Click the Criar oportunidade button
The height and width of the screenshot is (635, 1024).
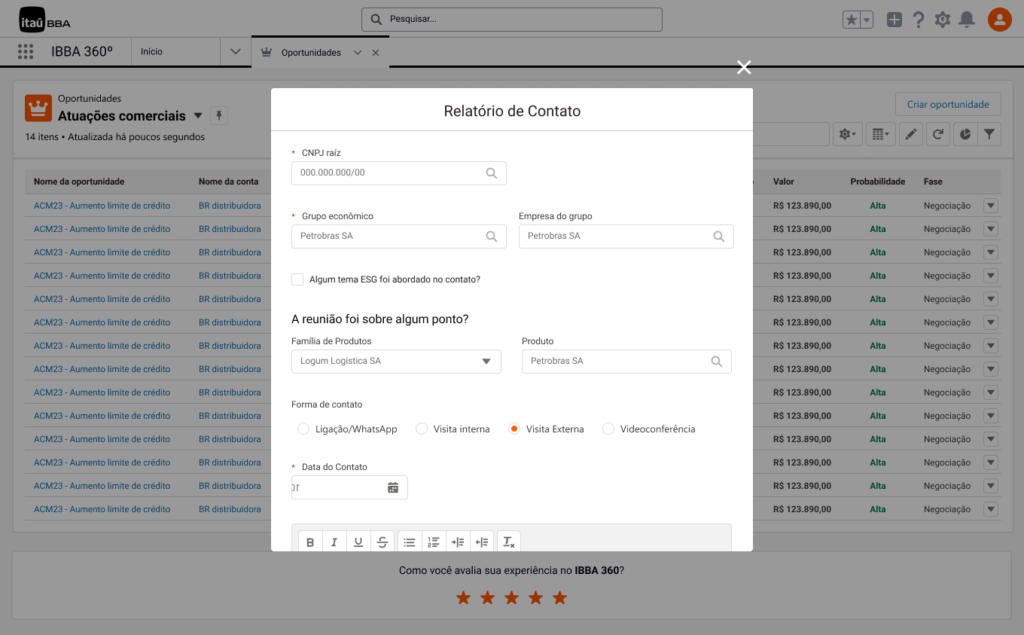tap(947, 104)
